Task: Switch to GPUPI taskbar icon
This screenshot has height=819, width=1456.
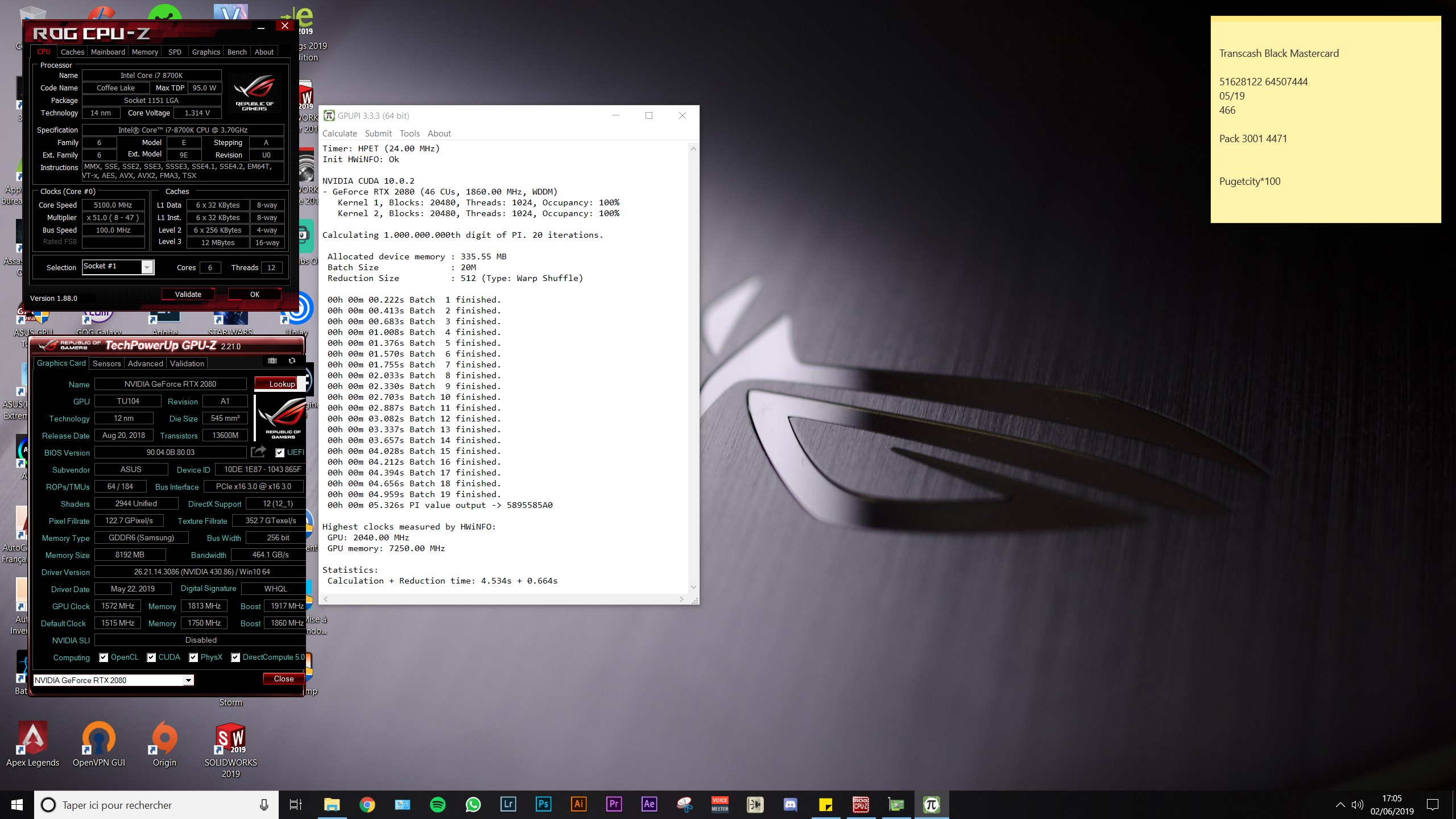Action: [931, 804]
